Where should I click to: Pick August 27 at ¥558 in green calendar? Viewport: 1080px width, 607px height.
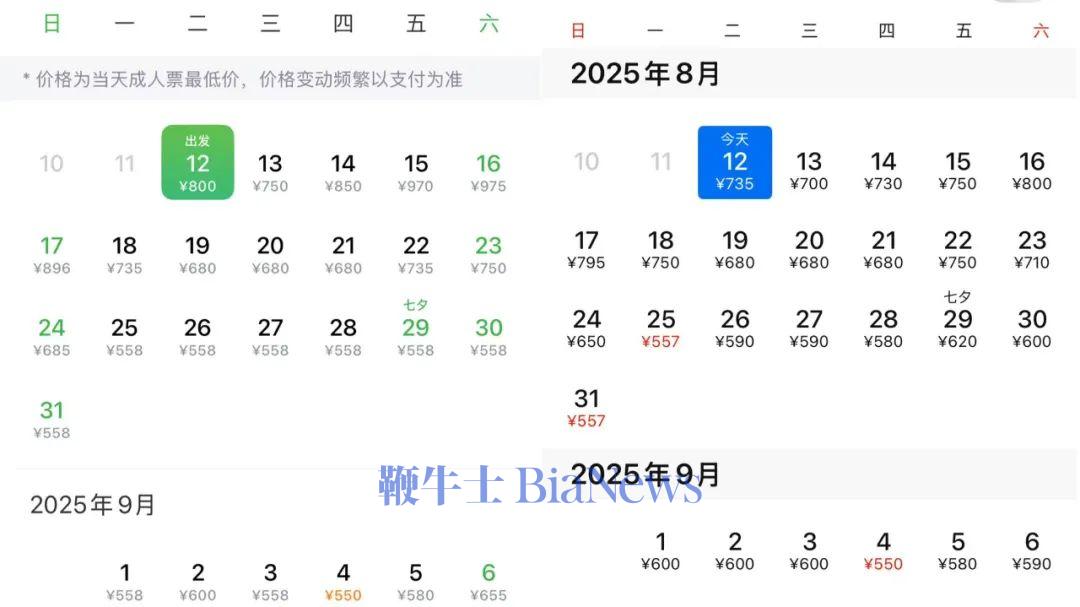(270, 337)
